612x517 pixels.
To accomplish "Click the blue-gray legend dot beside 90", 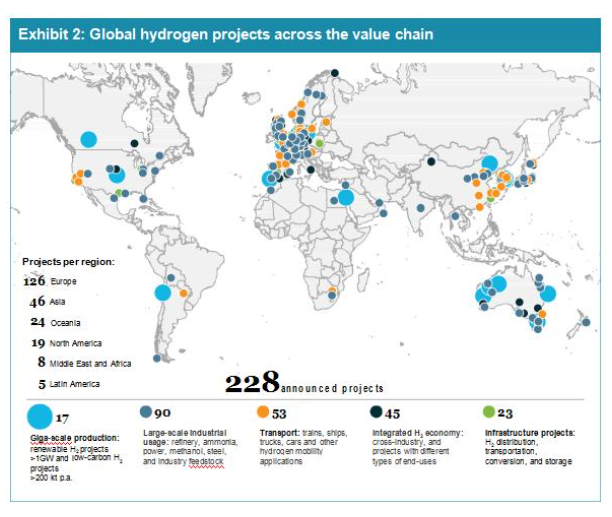I will [x=146, y=411].
